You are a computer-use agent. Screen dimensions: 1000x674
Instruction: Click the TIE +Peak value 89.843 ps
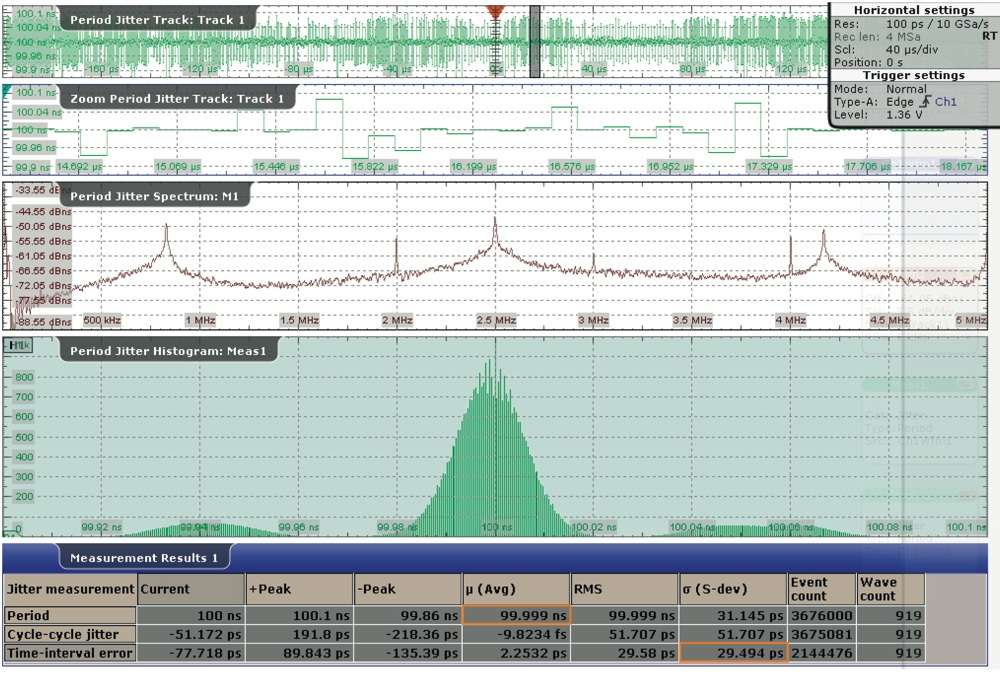[299, 653]
